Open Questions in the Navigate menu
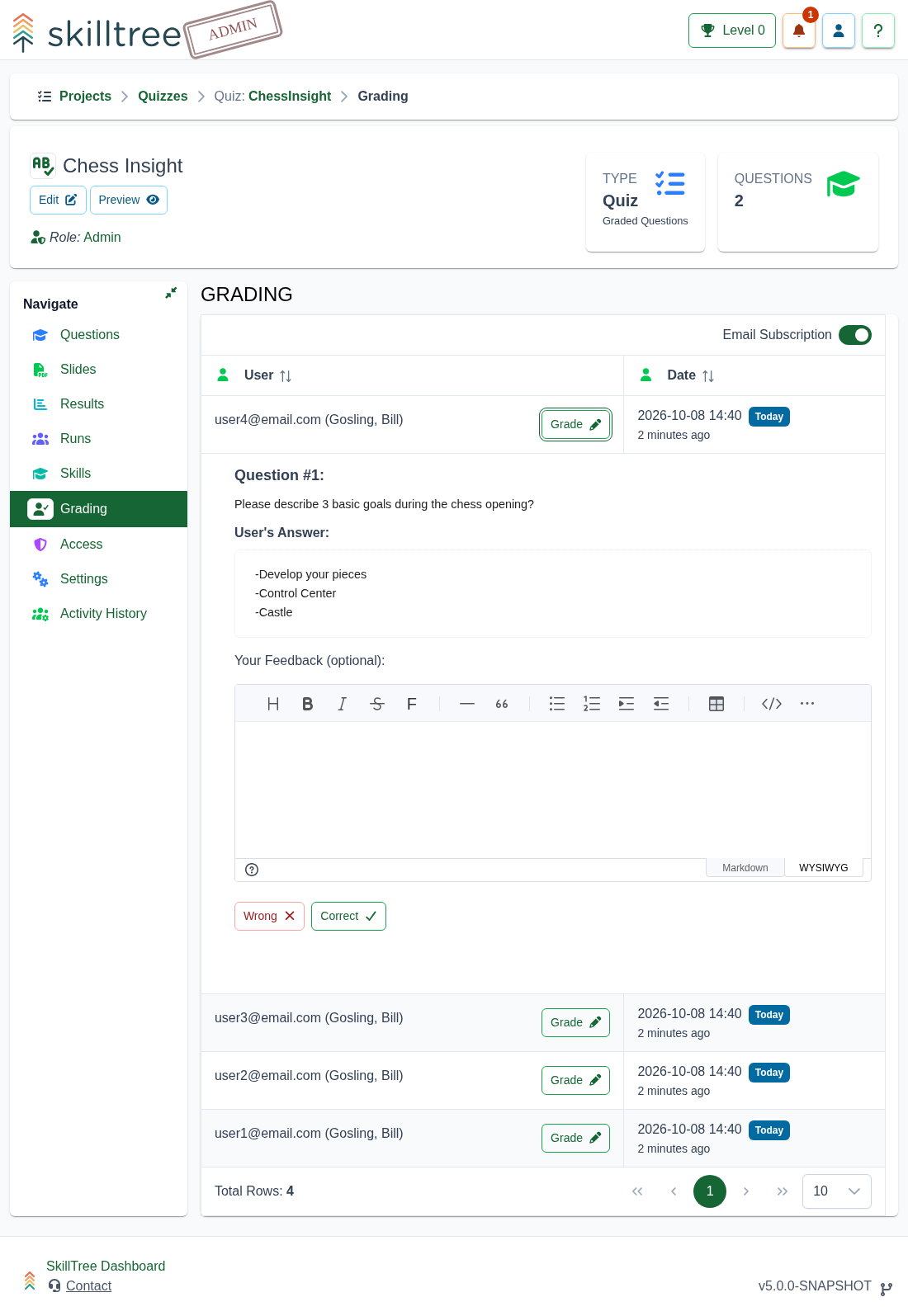This screenshot has width=908, height=1316. pos(90,335)
